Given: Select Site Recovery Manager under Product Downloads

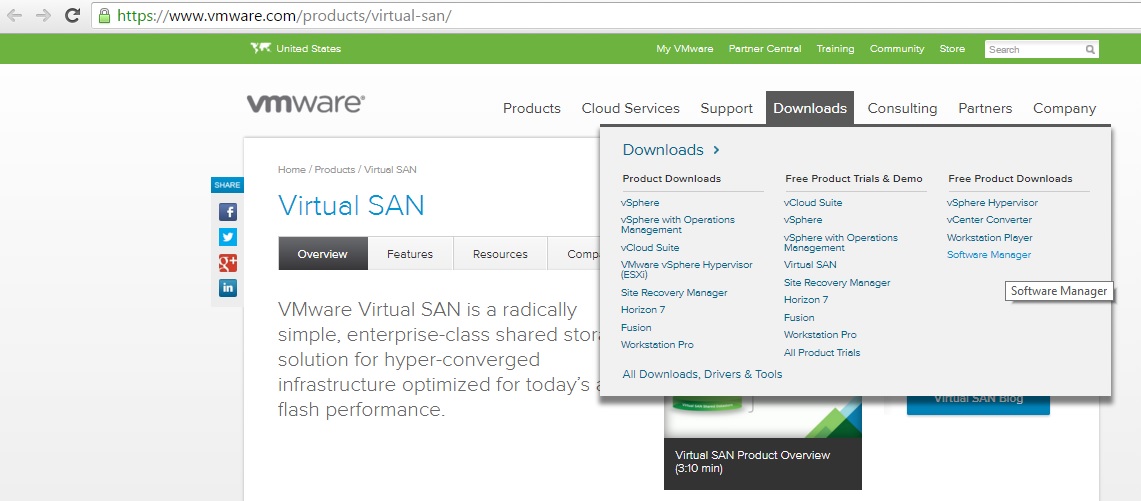Looking at the screenshot, I should click(674, 293).
